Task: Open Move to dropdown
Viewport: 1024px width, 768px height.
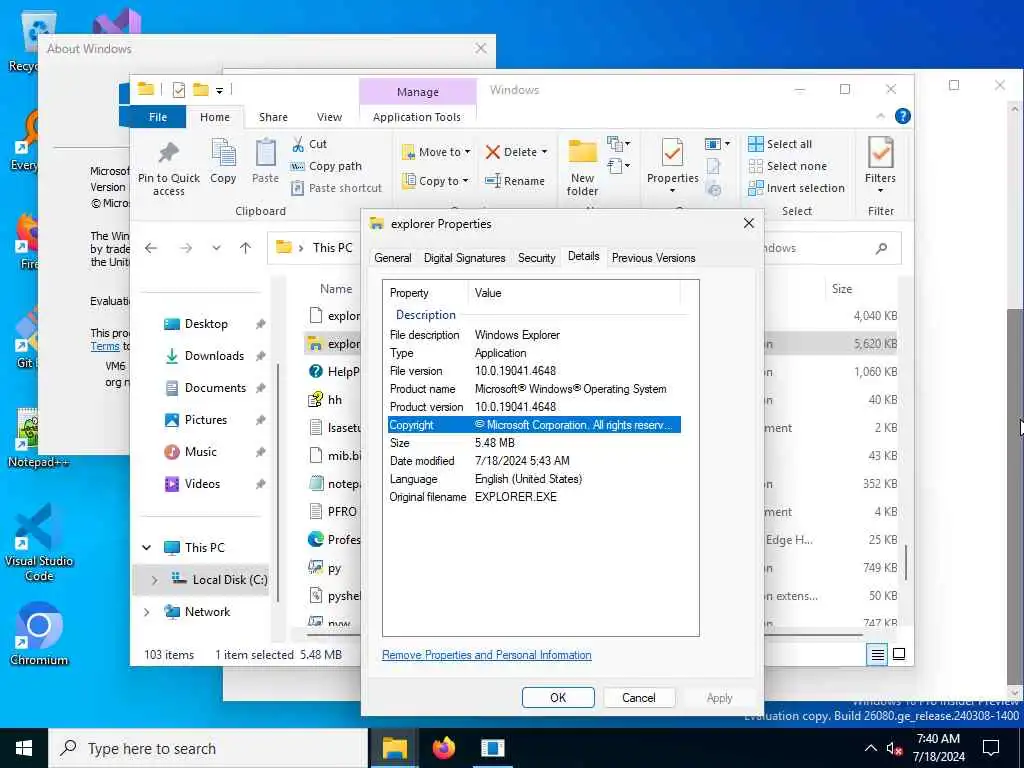Action: coord(436,152)
